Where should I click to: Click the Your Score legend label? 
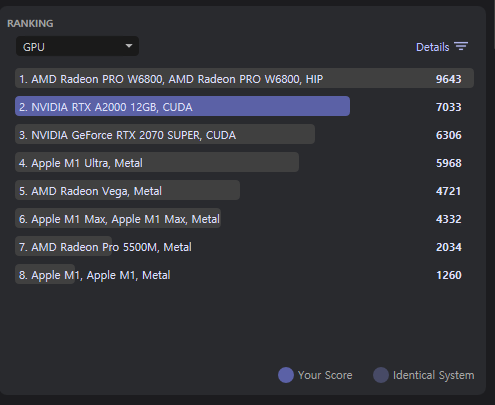[325, 375]
